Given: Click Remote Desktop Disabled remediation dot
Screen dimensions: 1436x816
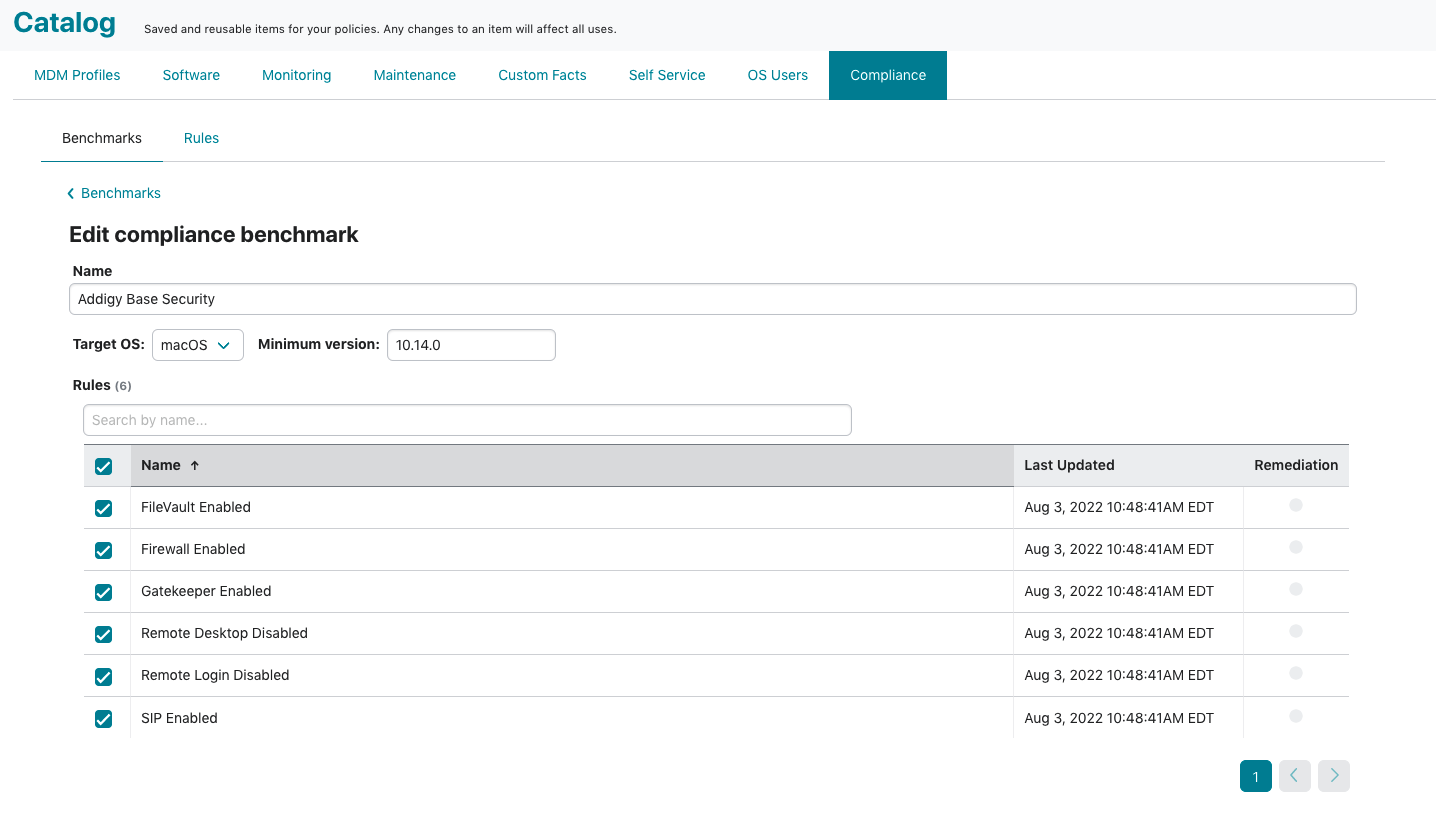Looking at the screenshot, I should tap(1296, 631).
